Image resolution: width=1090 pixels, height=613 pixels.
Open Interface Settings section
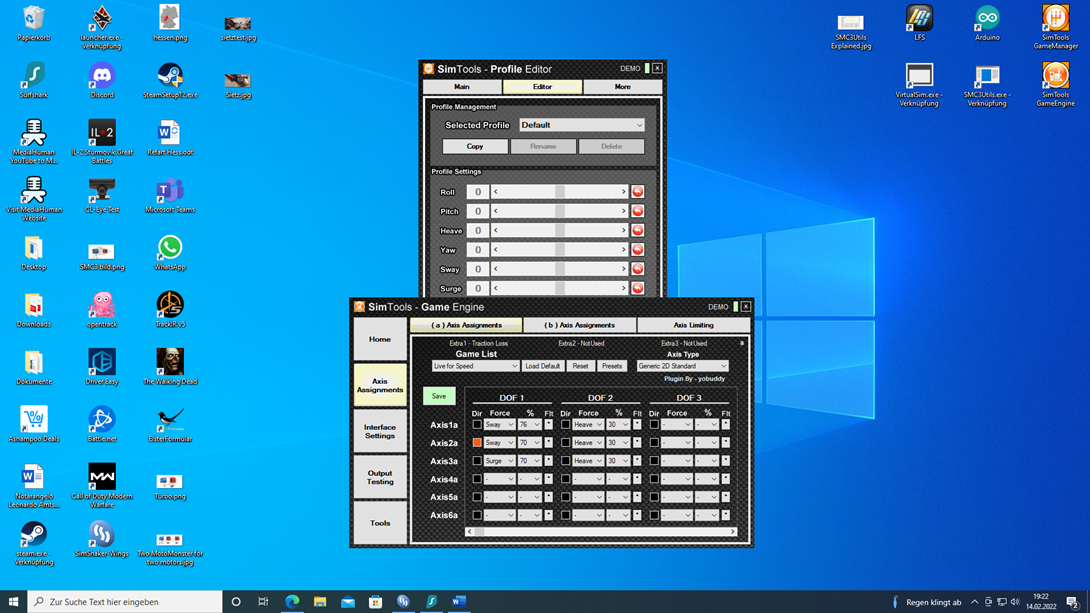pyautogui.click(x=380, y=432)
